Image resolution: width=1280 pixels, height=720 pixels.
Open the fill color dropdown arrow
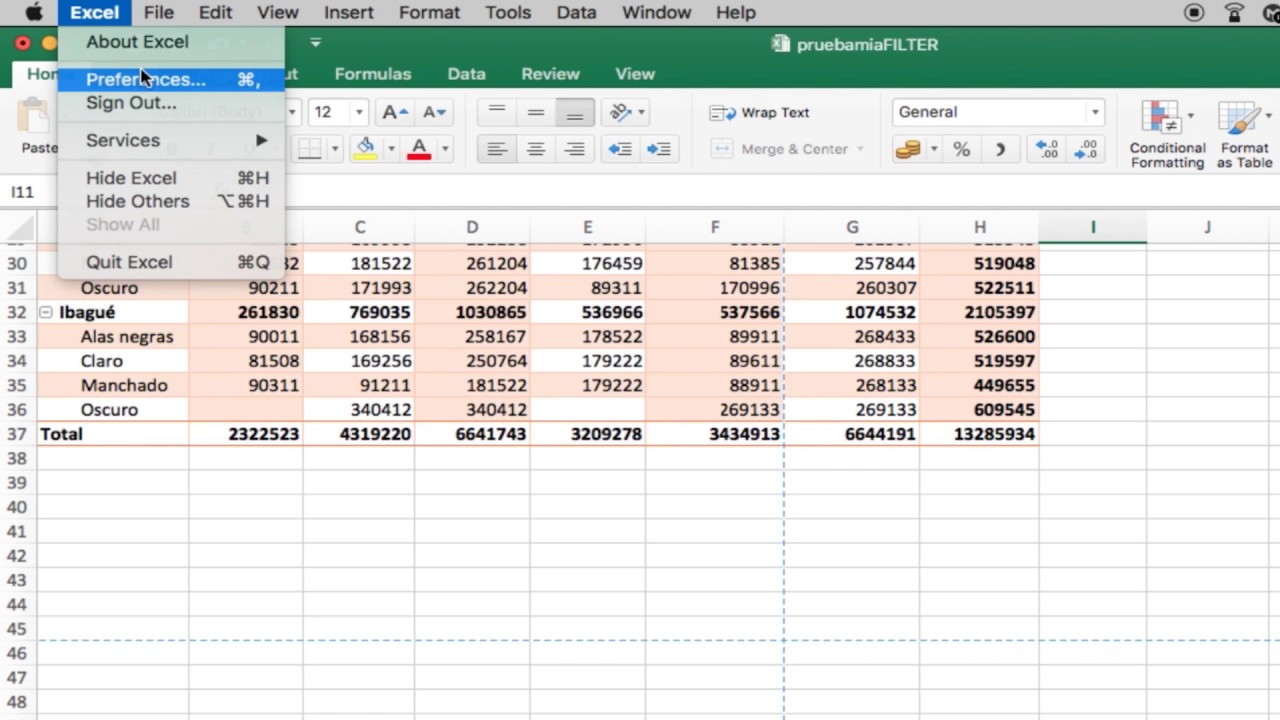(391, 149)
